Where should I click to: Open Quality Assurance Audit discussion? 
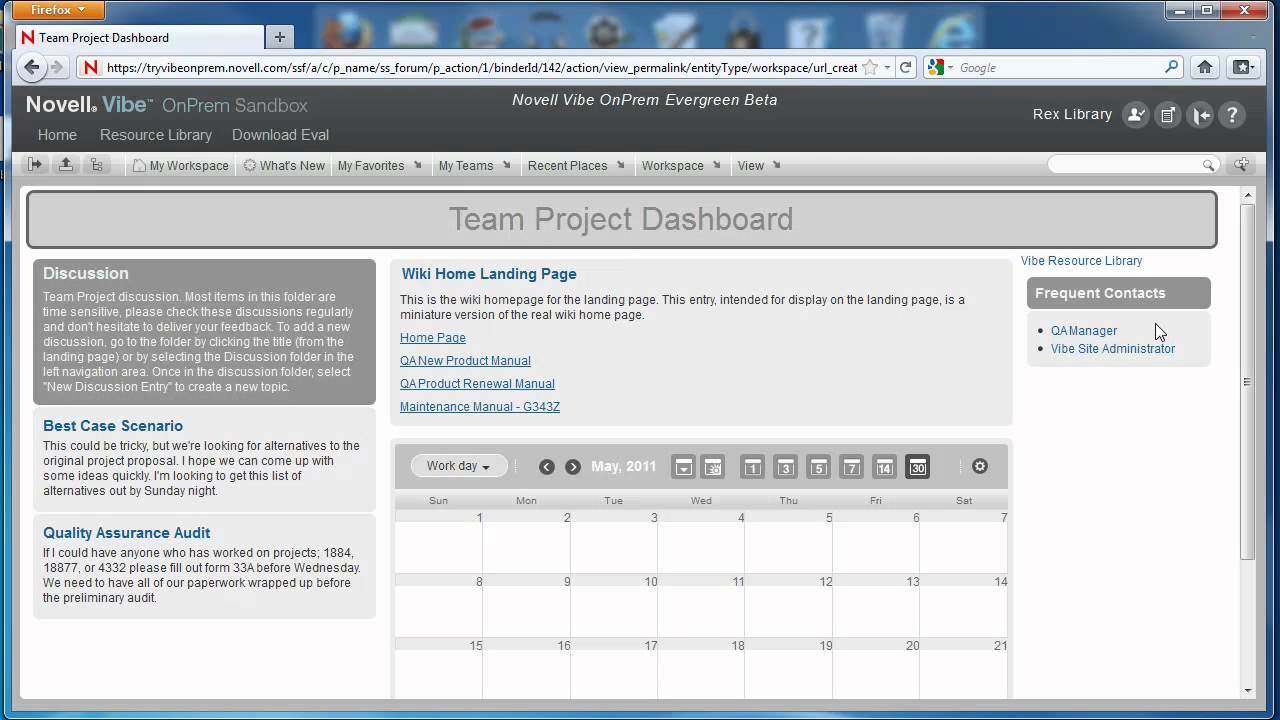click(x=127, y=533)
